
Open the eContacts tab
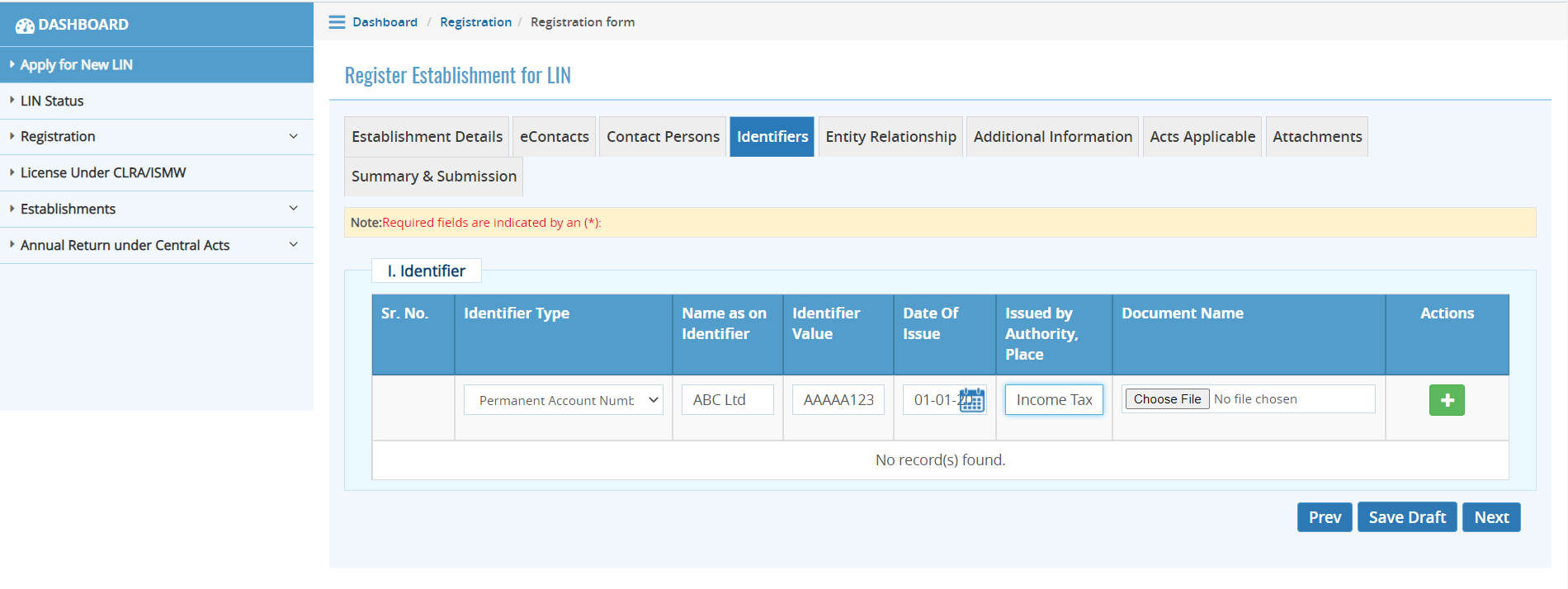[x=554, y=137]
